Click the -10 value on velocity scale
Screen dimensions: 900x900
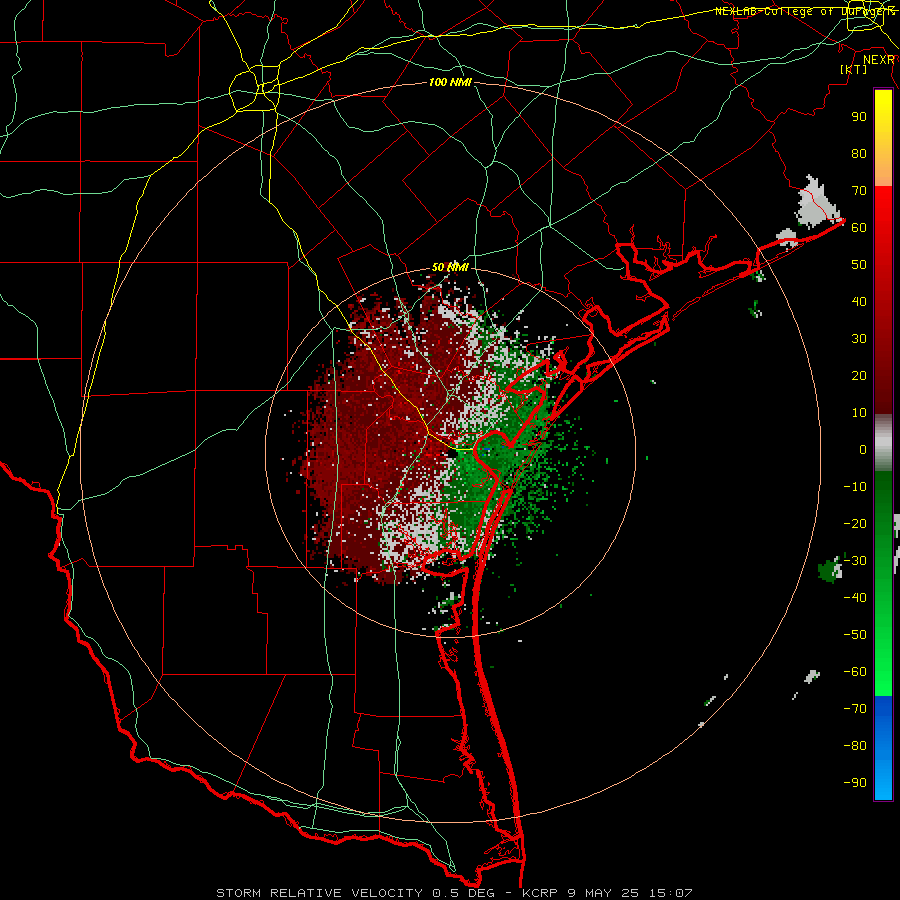pos(855,487)
